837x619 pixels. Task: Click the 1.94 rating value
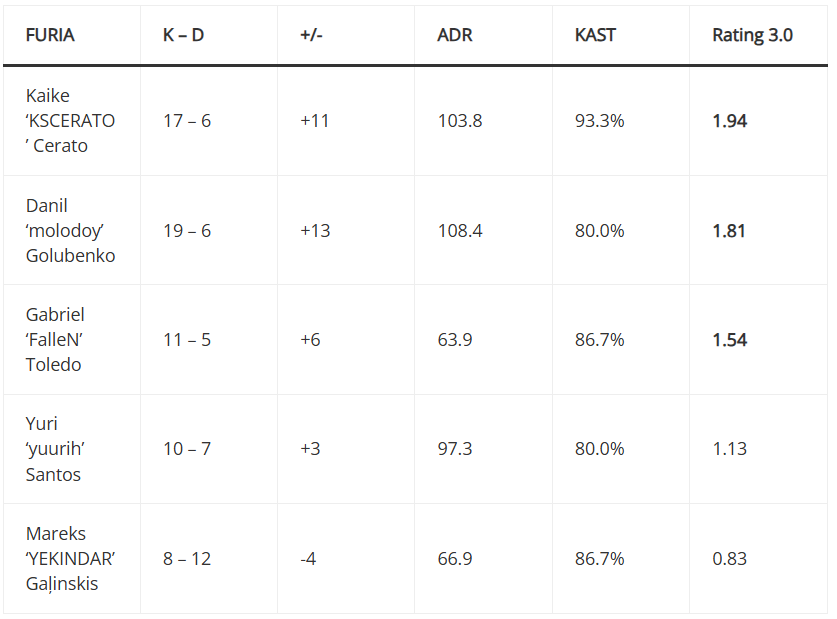click(729, 121)
